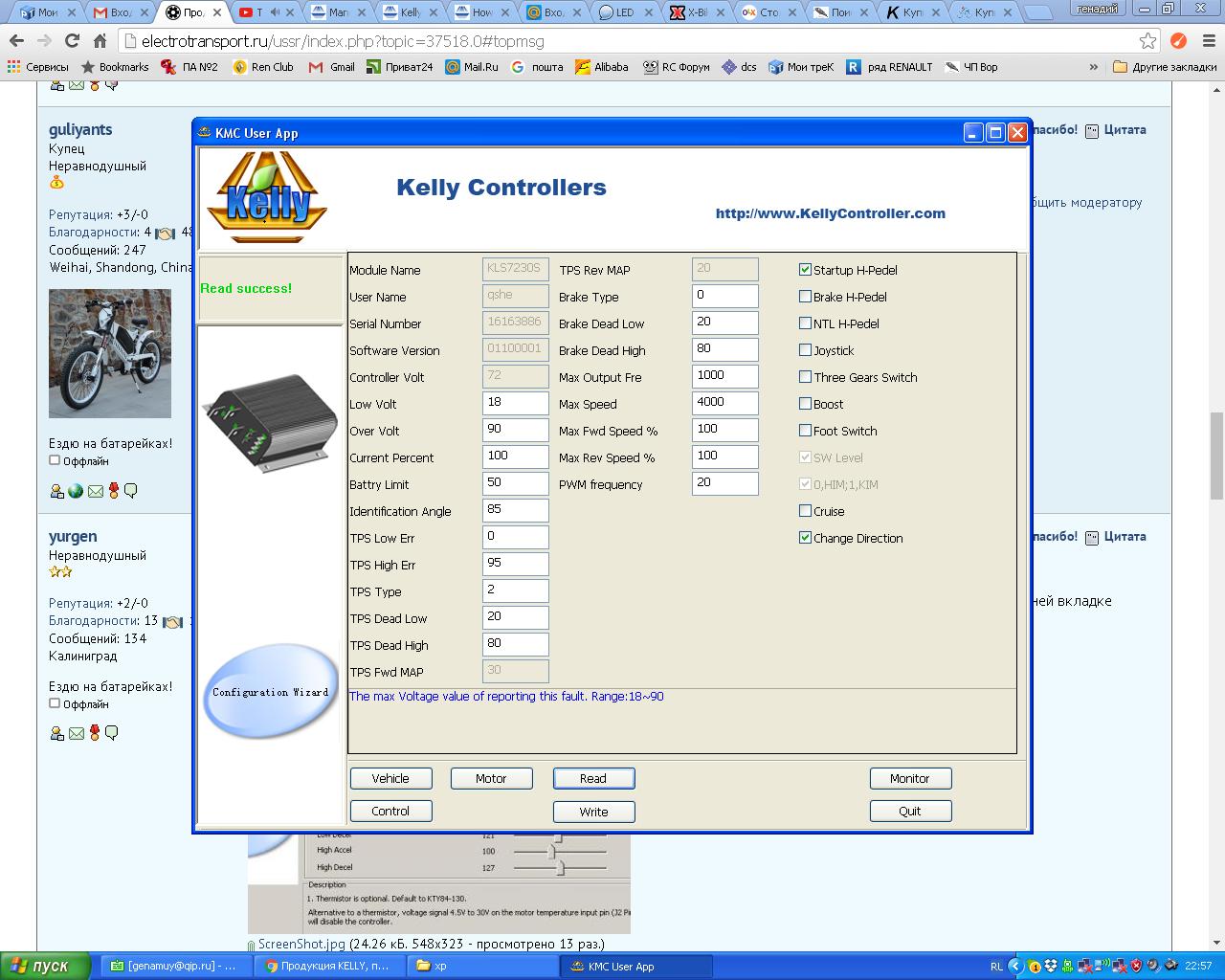Open ScreenShot.jpg attachment link

tap(301, 944)
